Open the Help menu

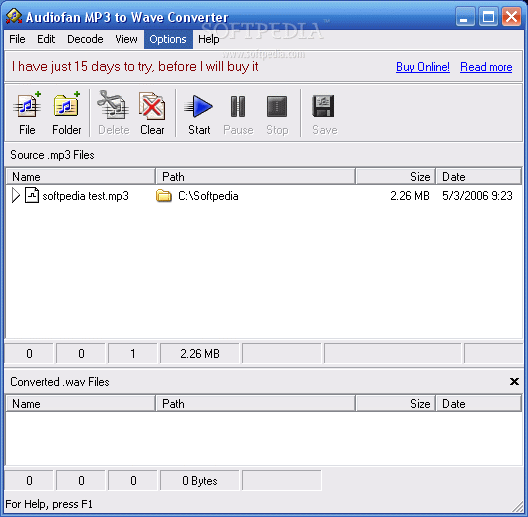tap(208, 39)
